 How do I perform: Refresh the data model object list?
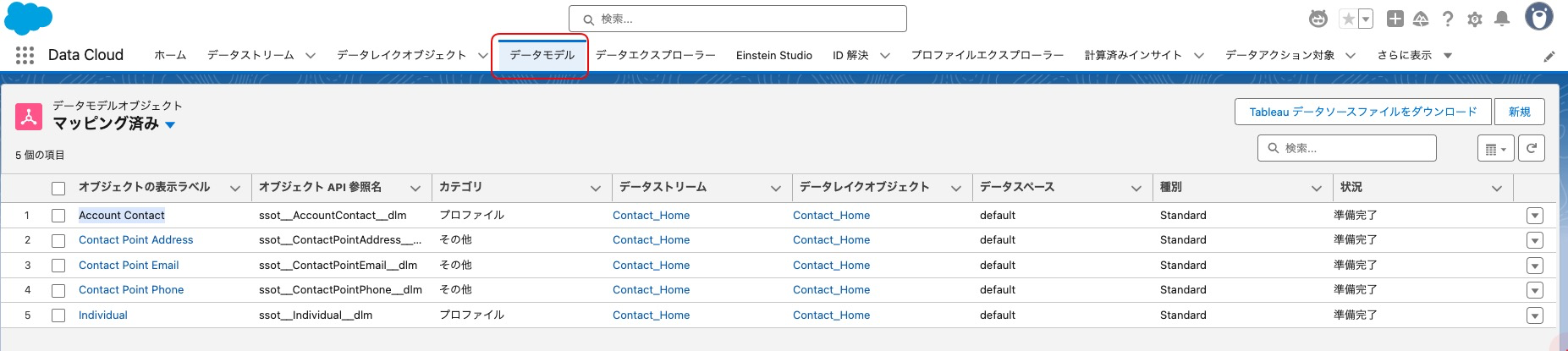pos(1531,148)
